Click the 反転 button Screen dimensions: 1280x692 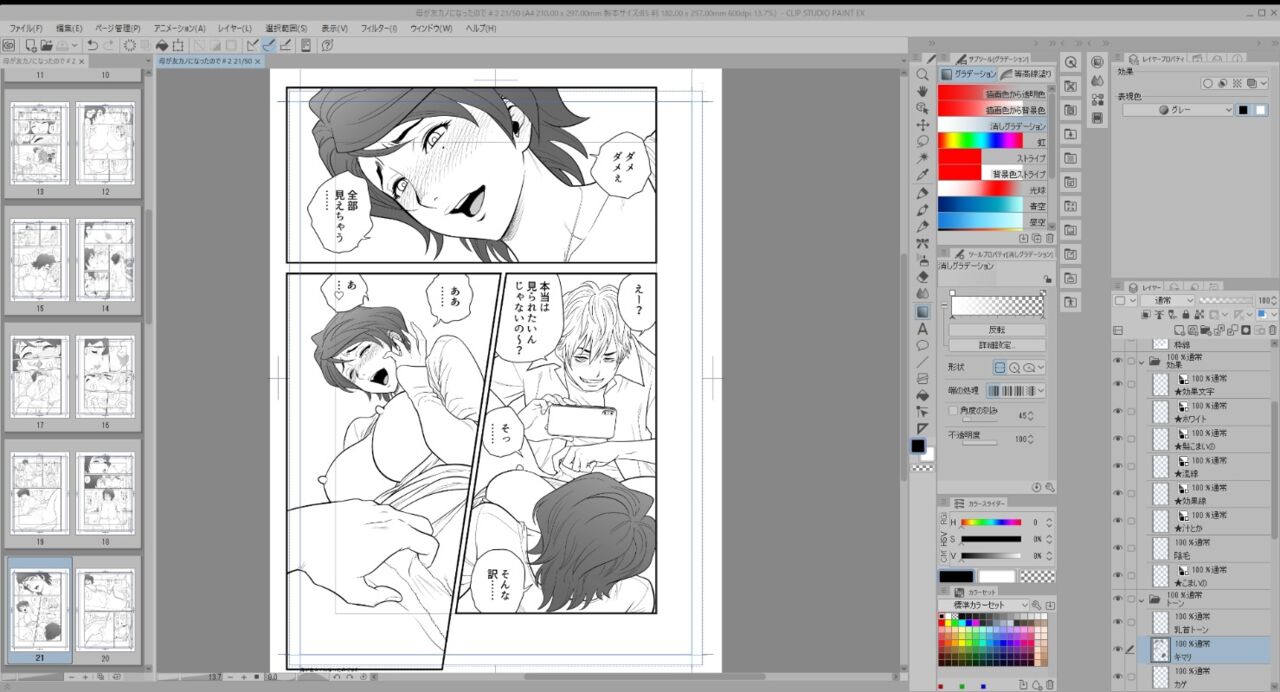(x=997, y=330)
